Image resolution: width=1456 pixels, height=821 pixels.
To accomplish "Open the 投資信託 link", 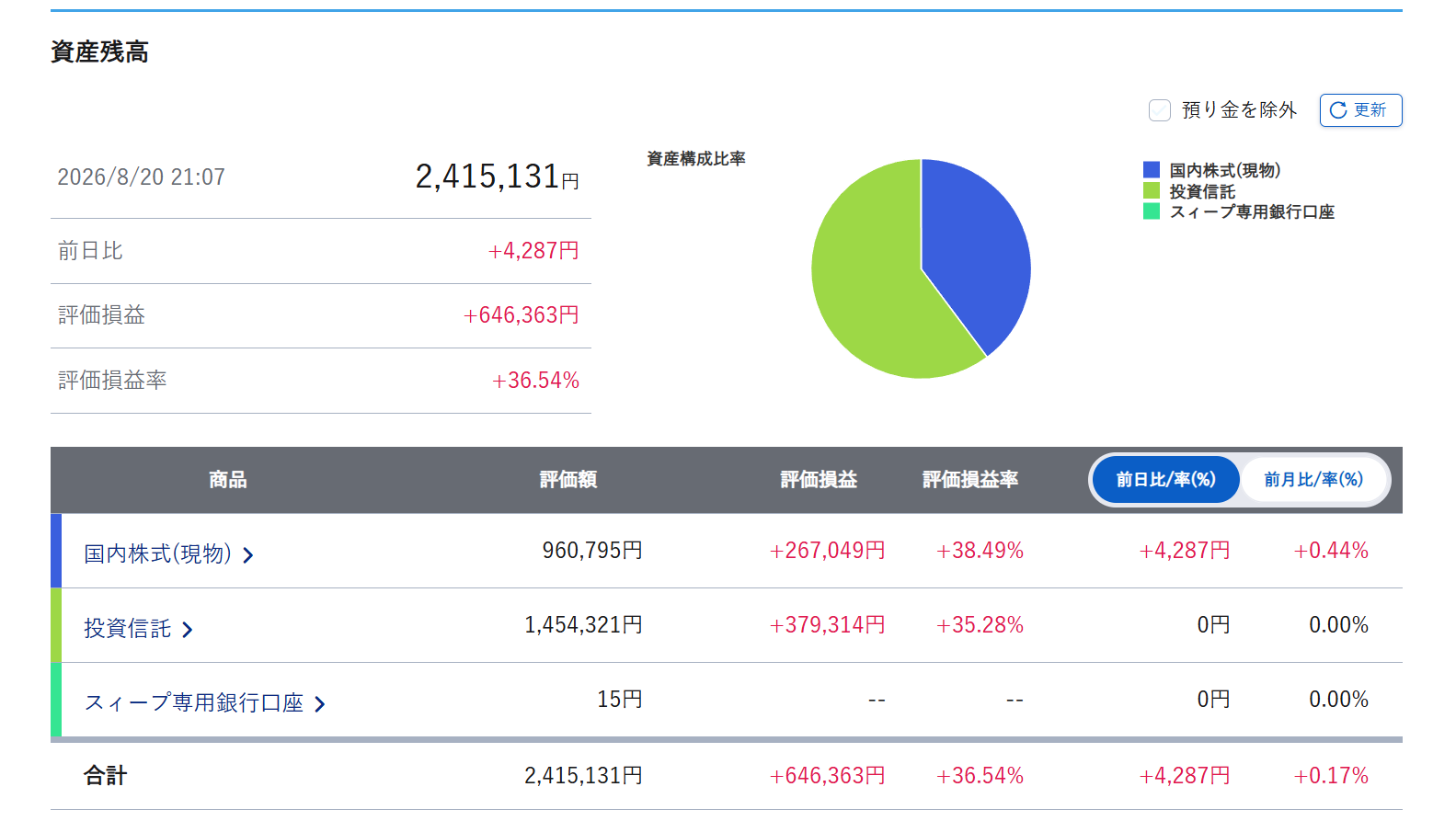I will coord(127,628).
